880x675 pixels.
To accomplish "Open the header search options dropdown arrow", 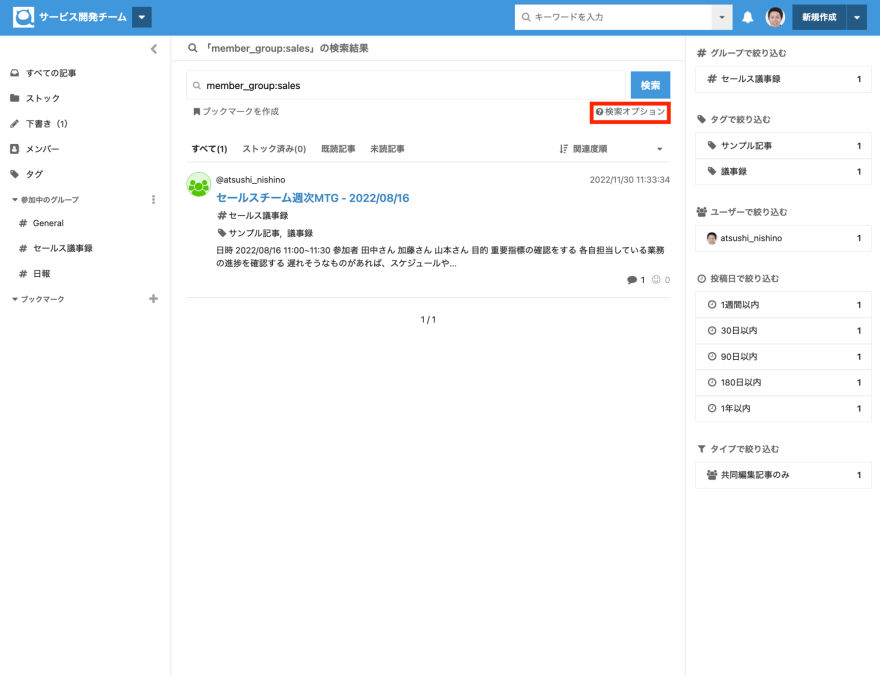I will pos(722,17).
